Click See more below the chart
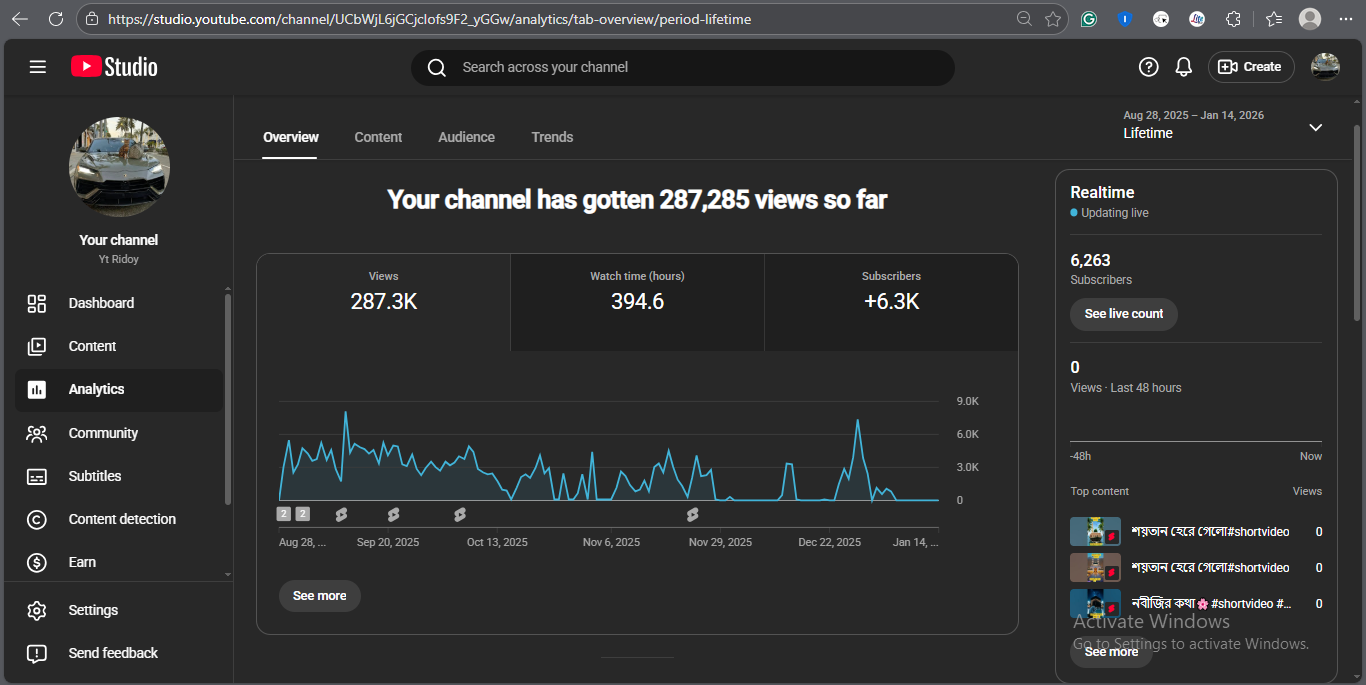Viewport: 1366px width, 685px height. tap(319, 596)
